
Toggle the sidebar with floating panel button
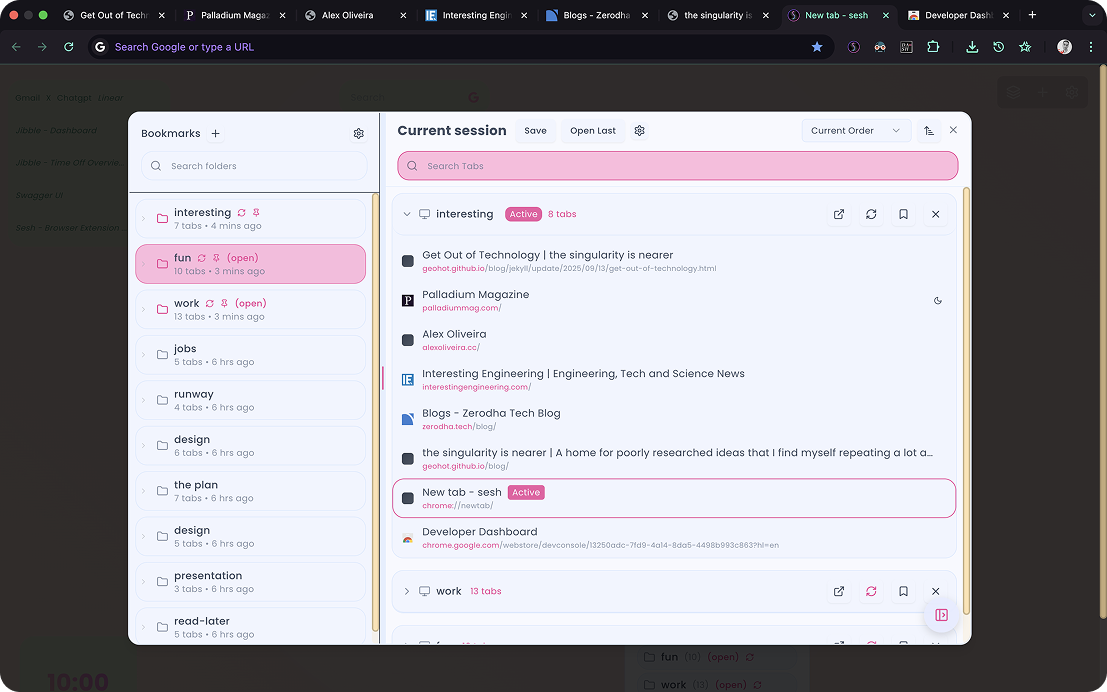click(941, 615)
